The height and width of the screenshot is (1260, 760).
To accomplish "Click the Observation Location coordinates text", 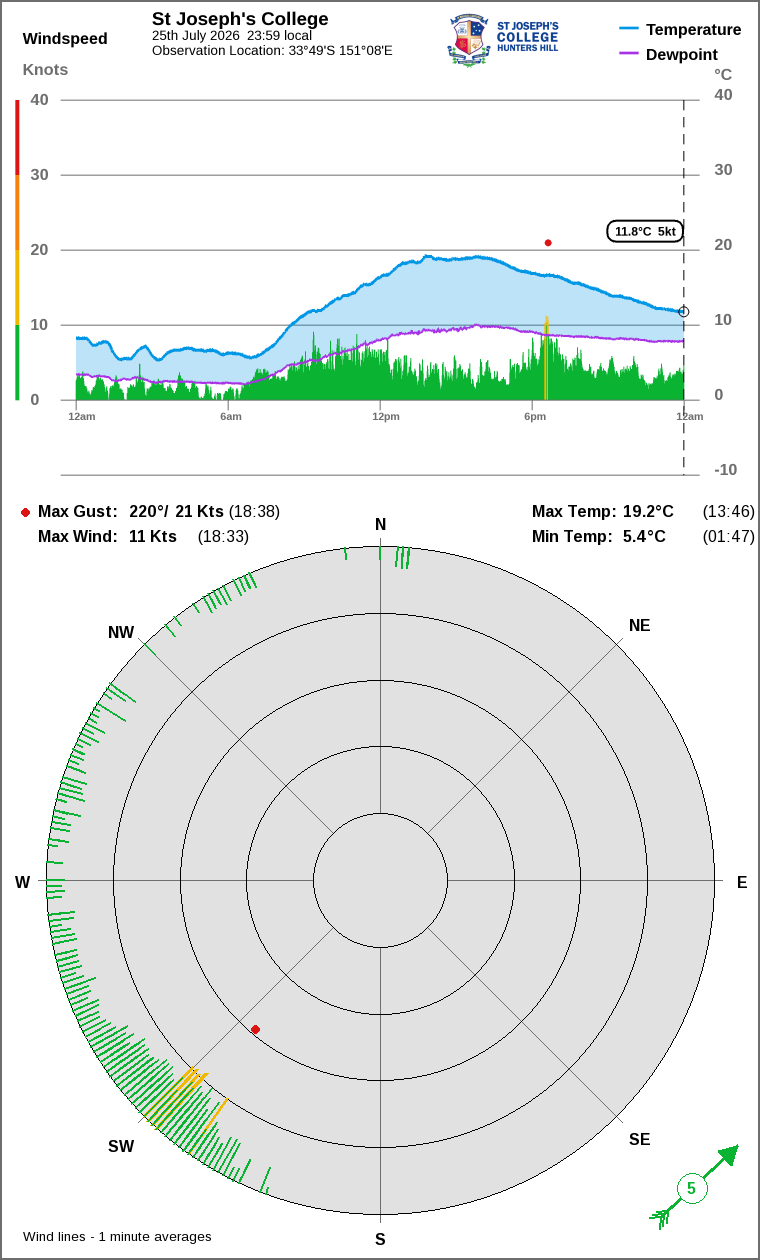I will (x=272, y=50).
